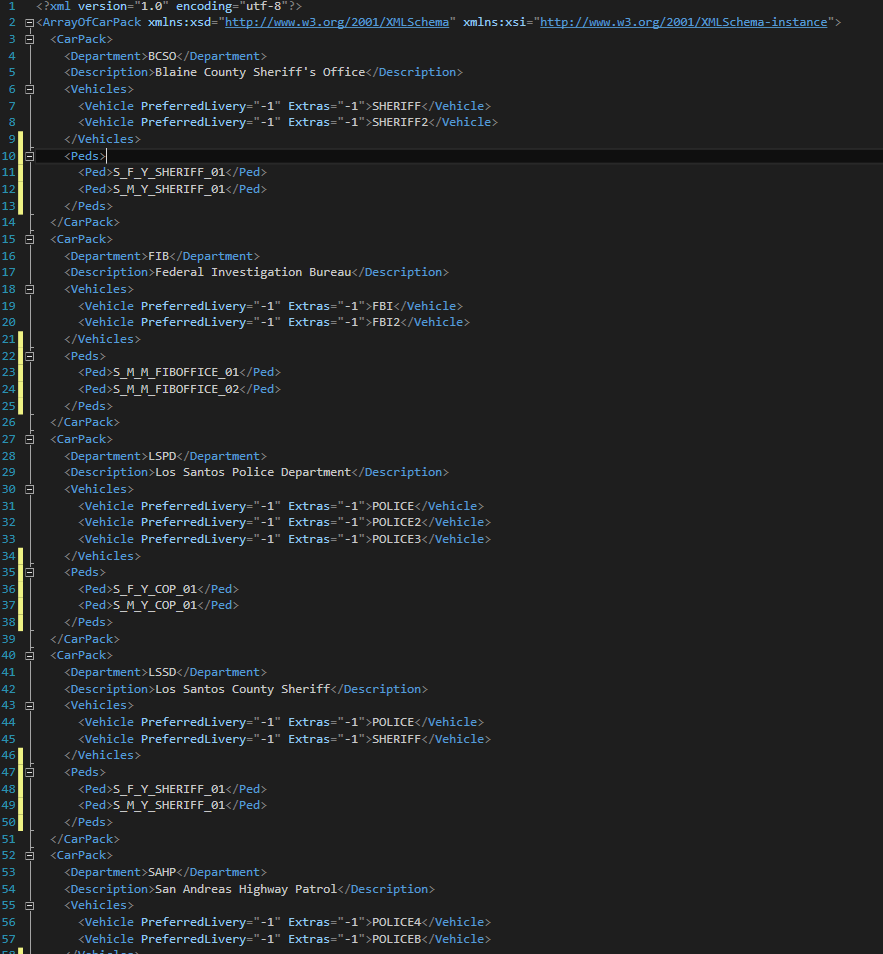Click S_F_Y_SHERIFF_01 ped value on line 11
Image resolution: width=883 pixels, height=954 pixels.
click(169, 172)
